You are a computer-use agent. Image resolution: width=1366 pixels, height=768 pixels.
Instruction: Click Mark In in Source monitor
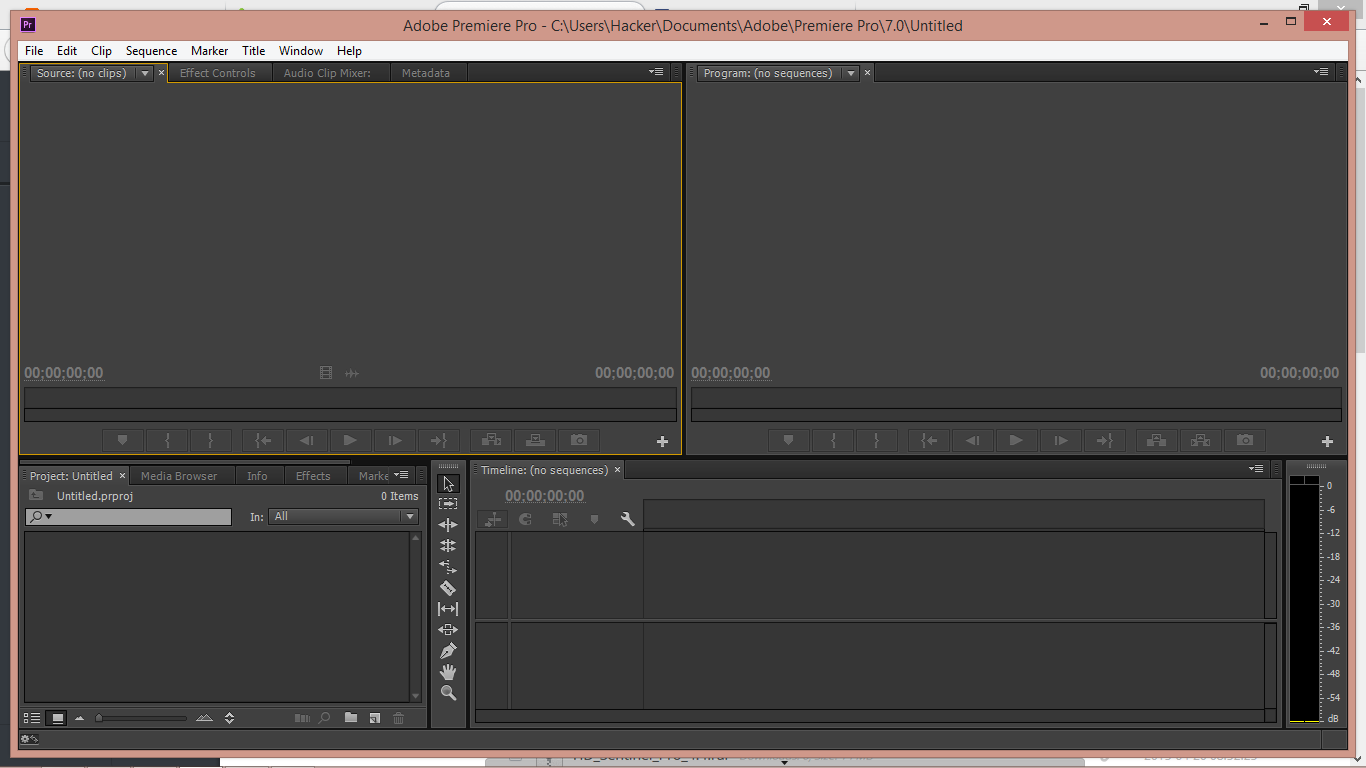(167, 440)
